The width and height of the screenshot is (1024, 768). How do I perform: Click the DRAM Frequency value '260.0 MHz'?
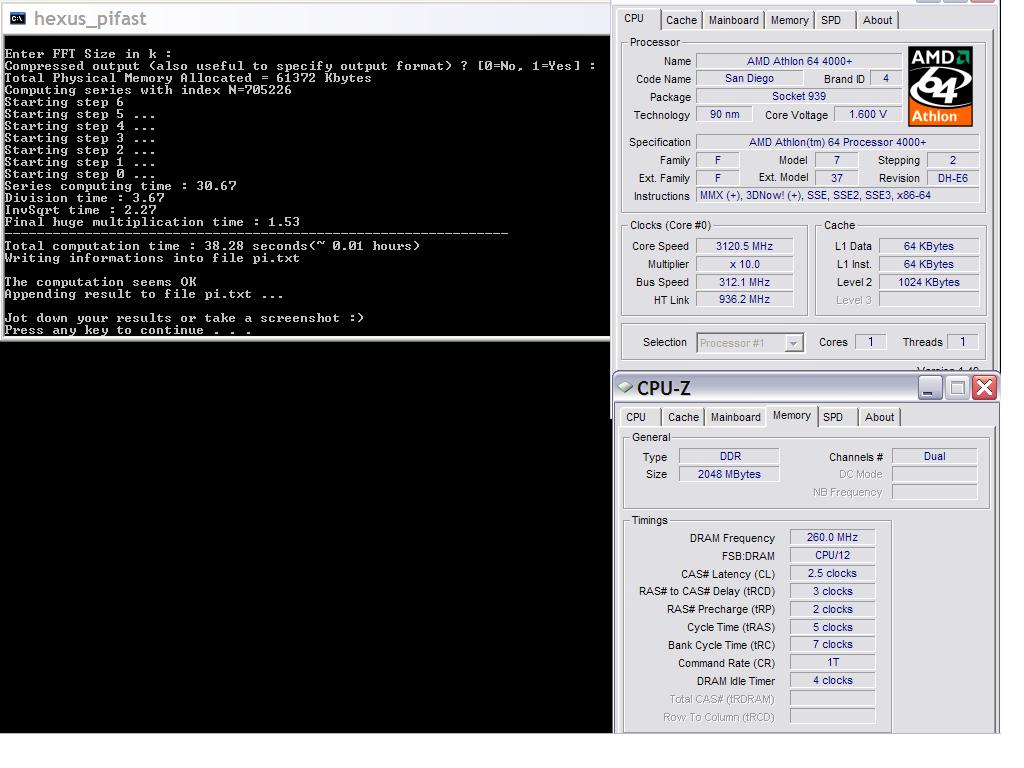coord(833,537)
